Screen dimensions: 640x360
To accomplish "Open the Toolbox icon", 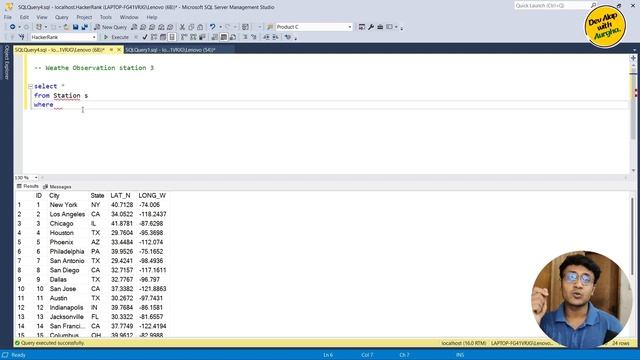I will [380, 27].
